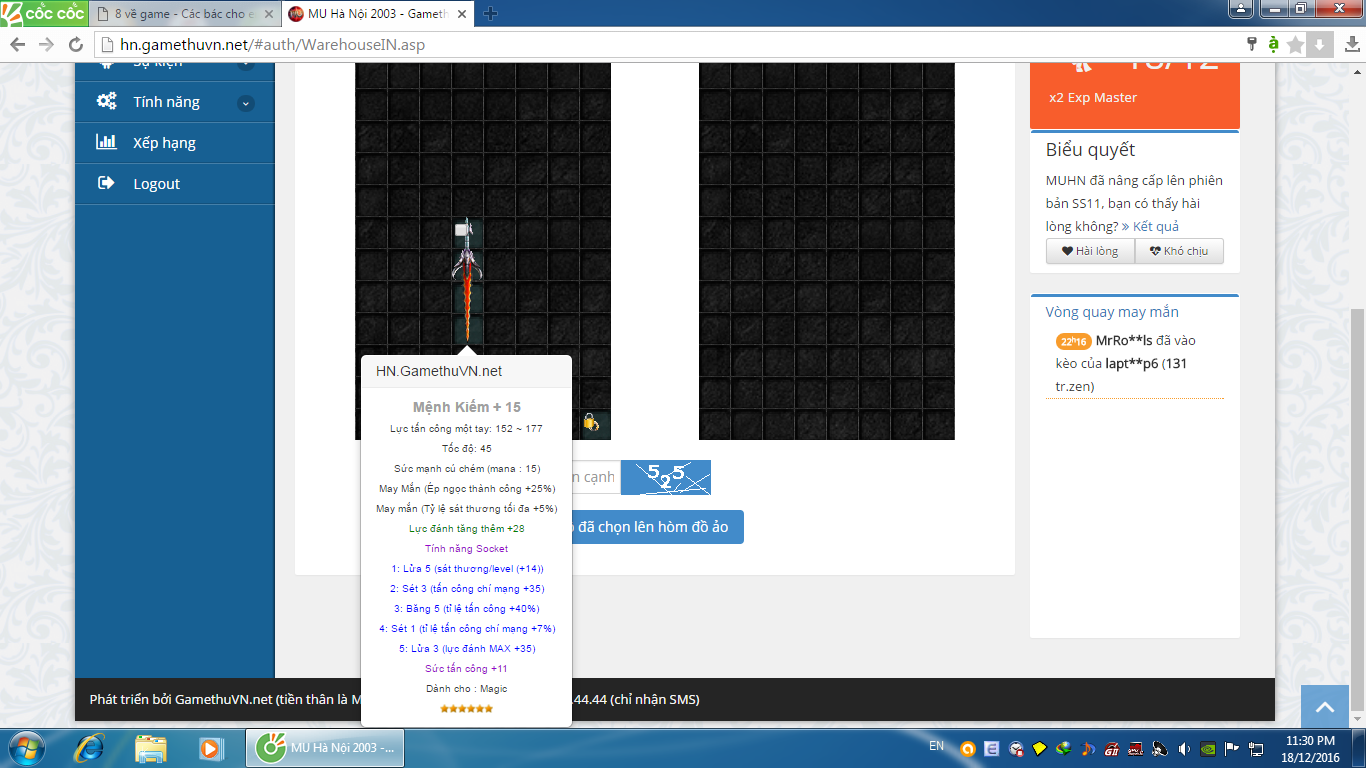Viewport: 1366px width, 768px height.
Task: Click the 'Sức tấn công +11' line
Action: 466,668
